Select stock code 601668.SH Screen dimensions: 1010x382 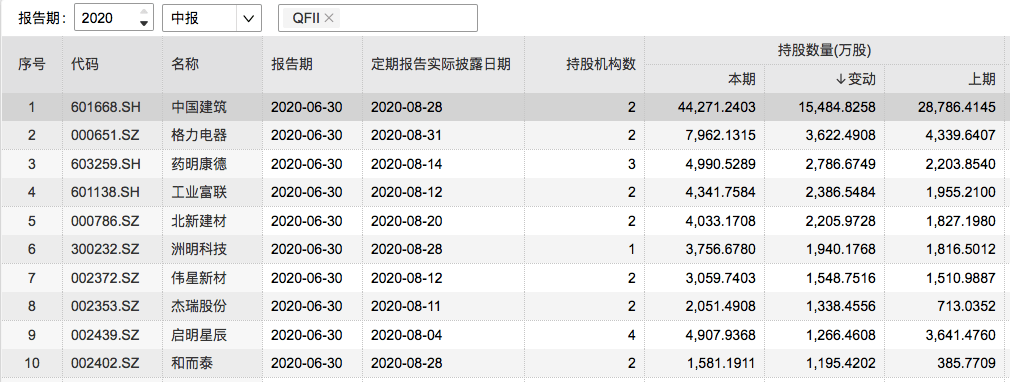[x=105, y=107]
